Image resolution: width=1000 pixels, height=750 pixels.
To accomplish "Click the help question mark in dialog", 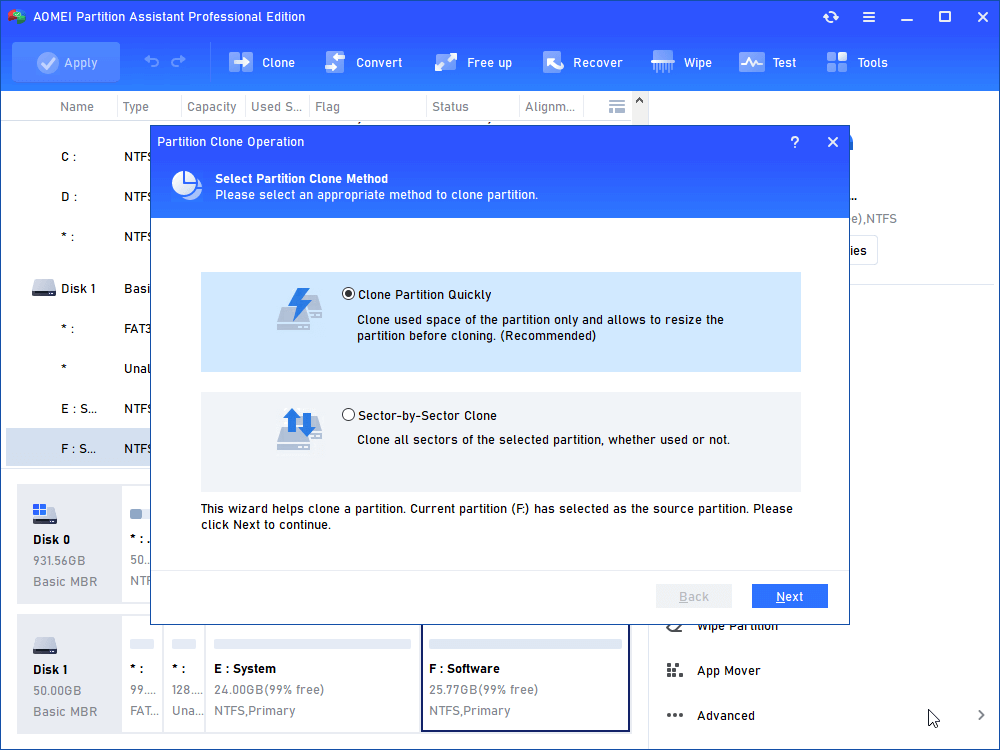I will click(x=795, y=142).
